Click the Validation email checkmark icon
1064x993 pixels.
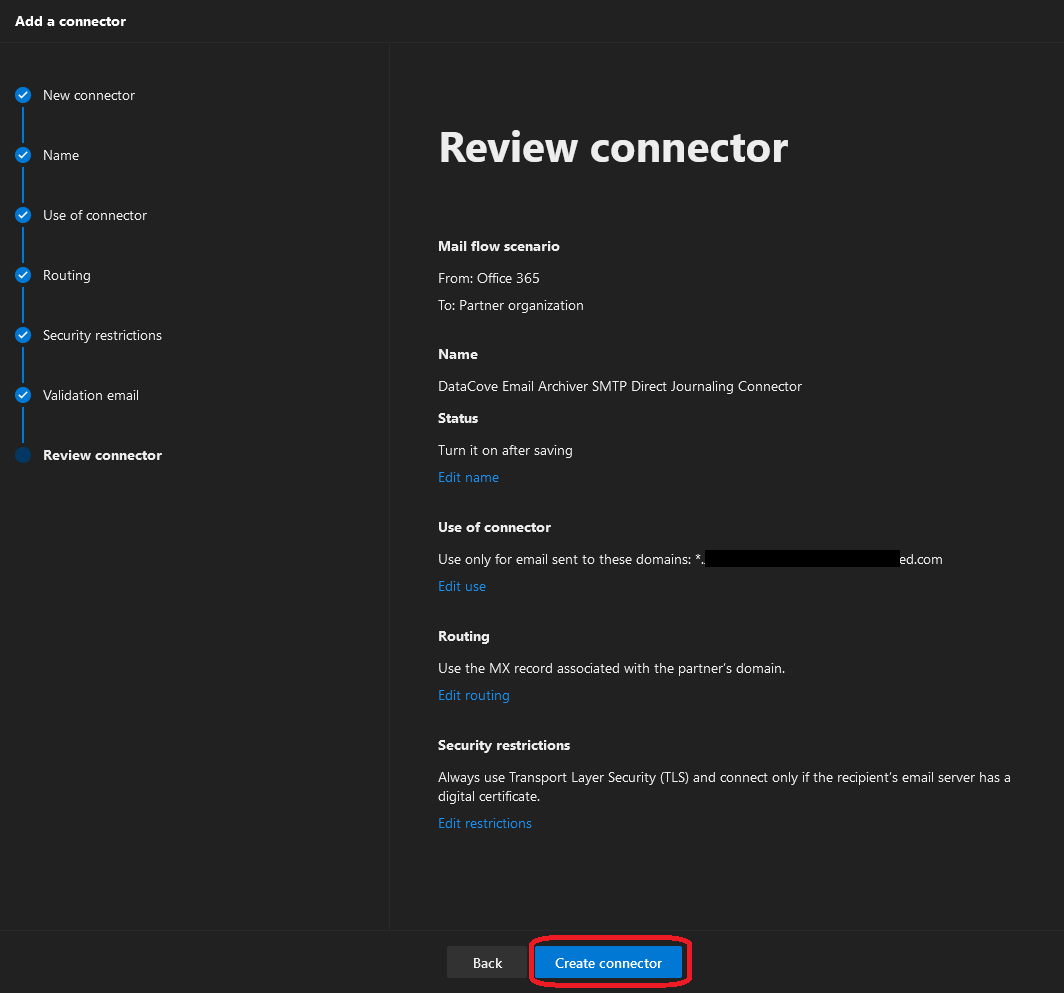23,395
